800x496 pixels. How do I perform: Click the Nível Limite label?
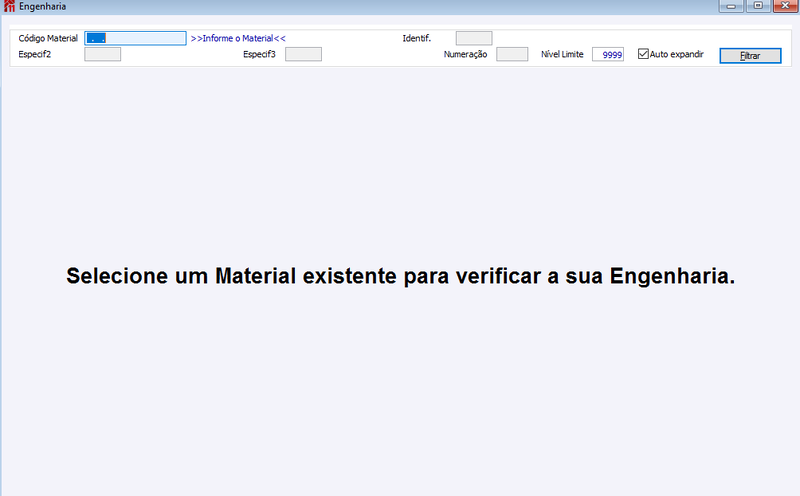(x=562, y=54)
